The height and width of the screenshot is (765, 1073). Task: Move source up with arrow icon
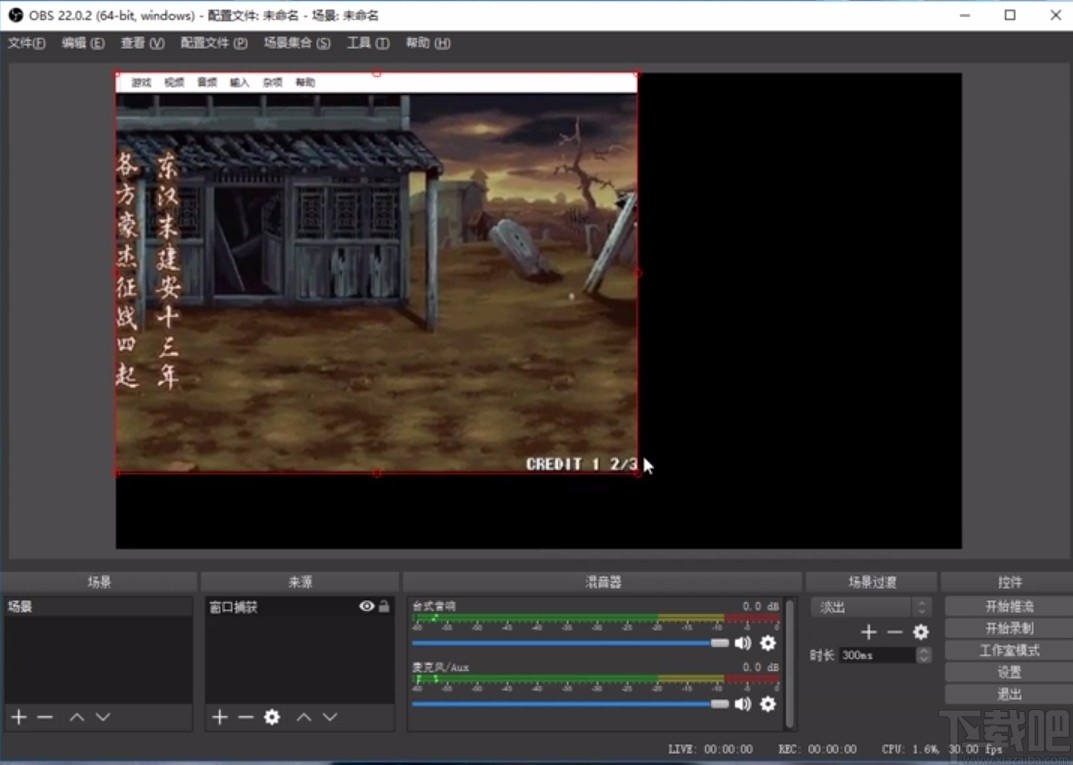pyautogui.click(x=304, y=716)
